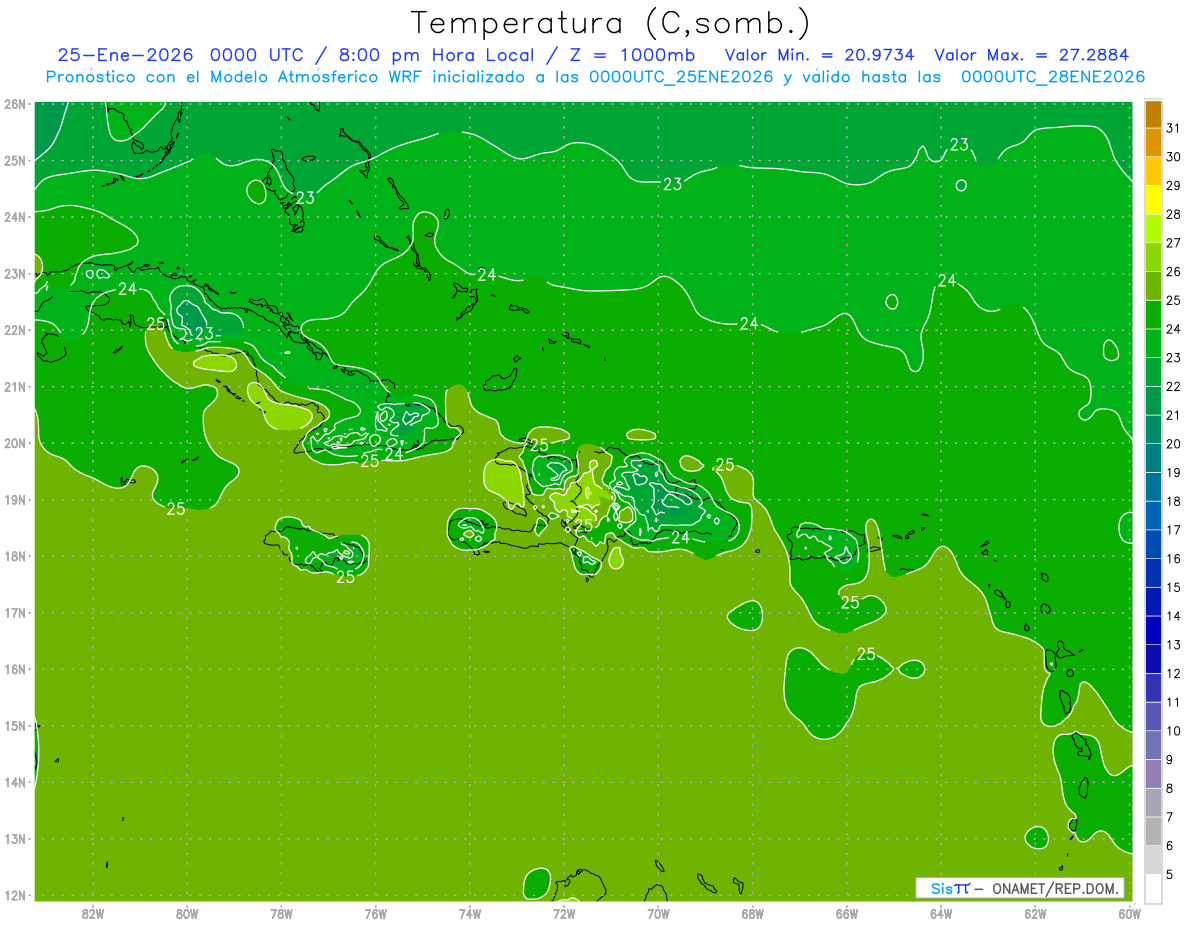Click the '66W' longitude axis label

[x=847, y=913]
